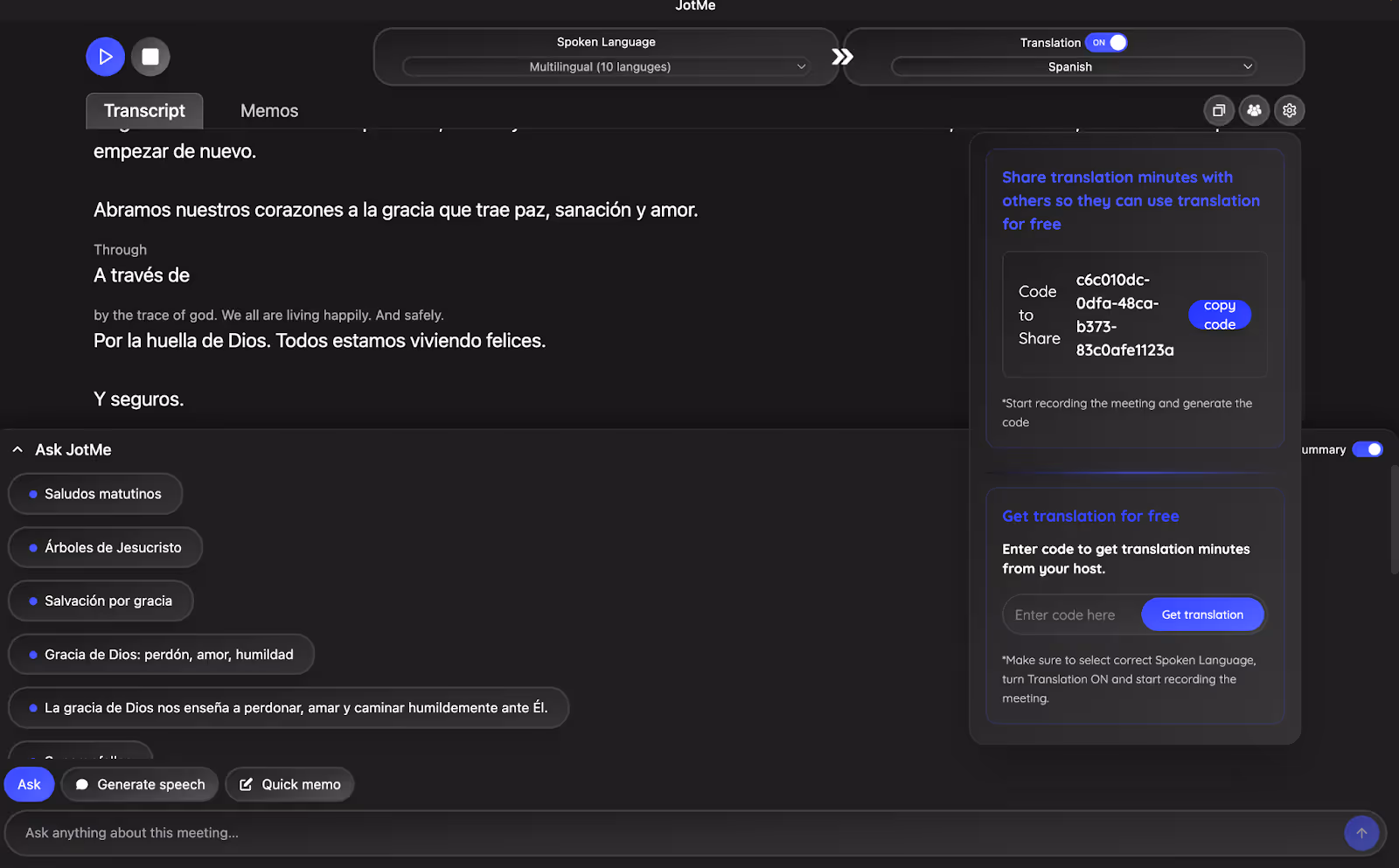The height and width of the screenshot is (868, 1399).
Task: Open the settings gear icon
Action: click(1290, 110)
